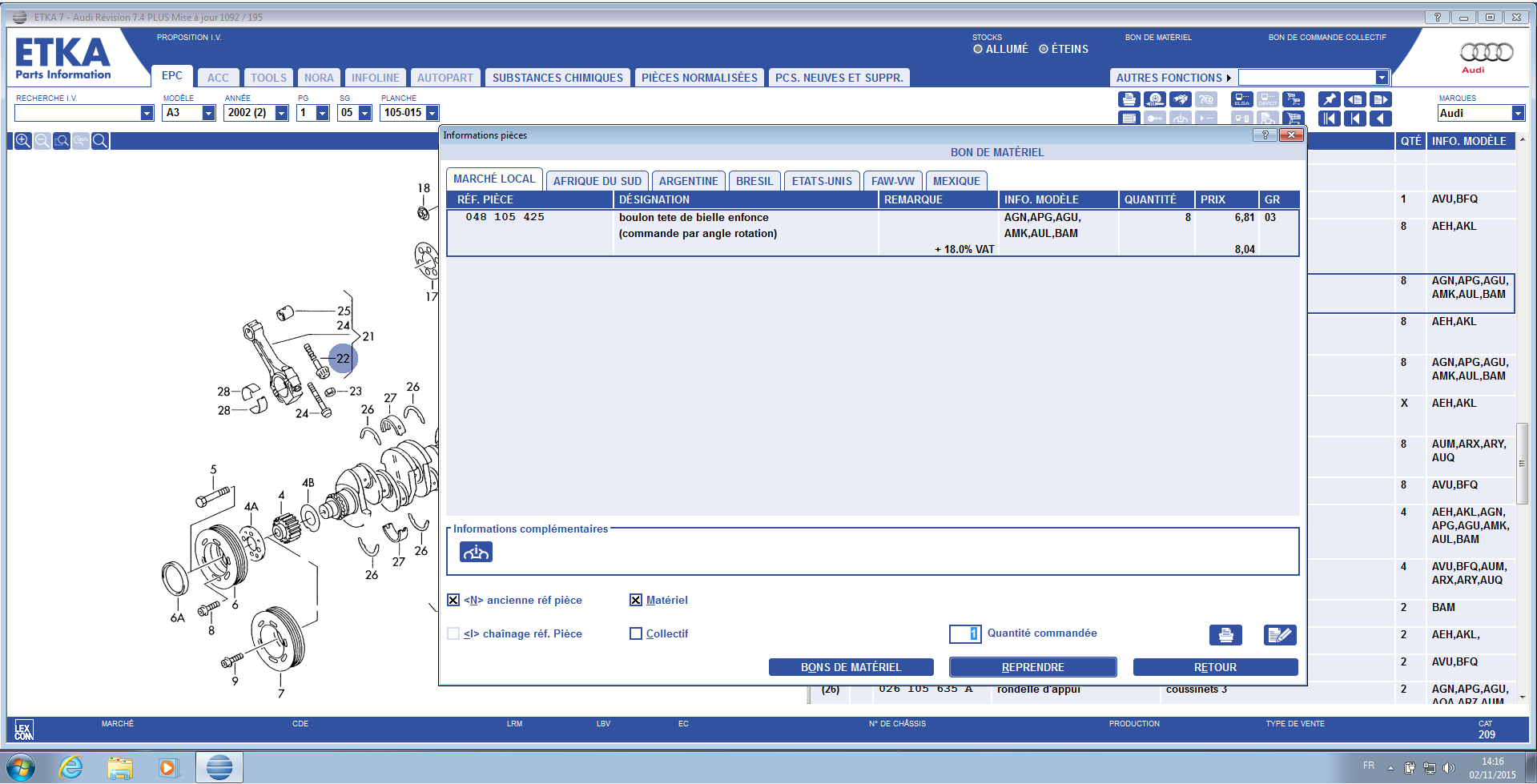
Task: Go to the previous illustration page
Action: click(x=1355, y=99)
